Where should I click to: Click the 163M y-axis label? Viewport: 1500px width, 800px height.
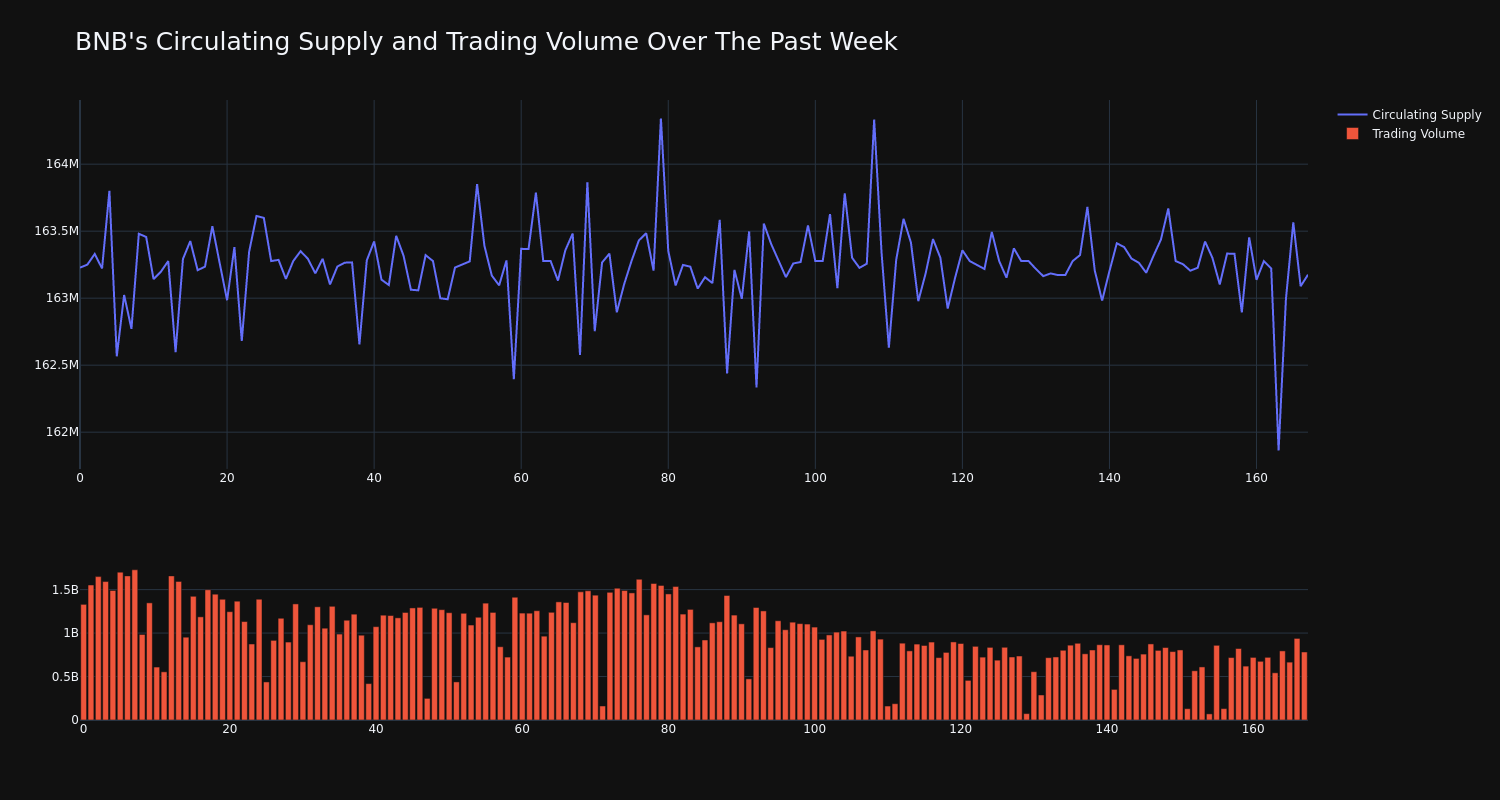pyautogui.click(x=62, y=298)
